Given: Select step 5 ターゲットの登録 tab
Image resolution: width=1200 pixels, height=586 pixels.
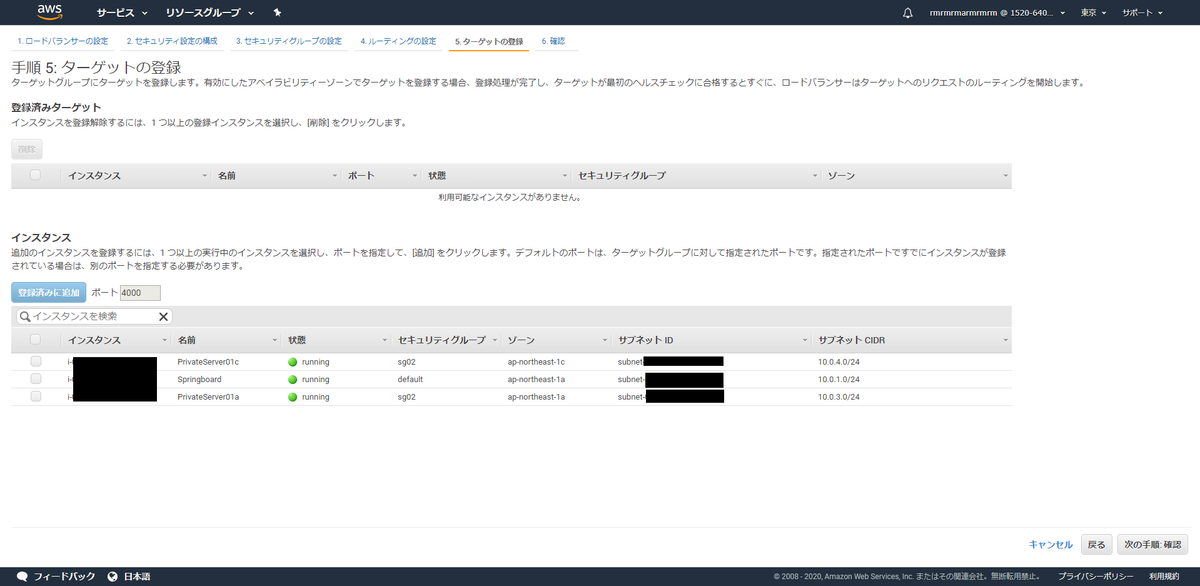Looking at the screenshot, I should (x=489, y=41).
